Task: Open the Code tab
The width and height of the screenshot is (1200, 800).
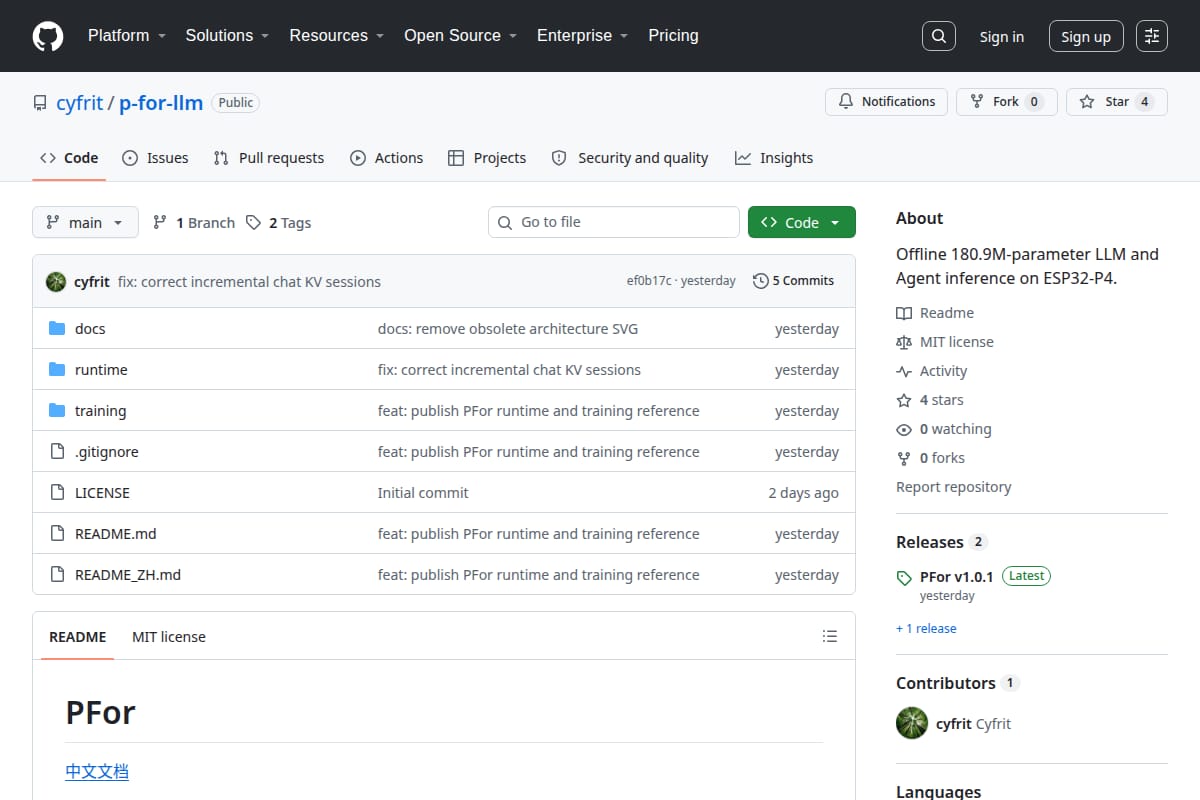Action: point(69,158)
